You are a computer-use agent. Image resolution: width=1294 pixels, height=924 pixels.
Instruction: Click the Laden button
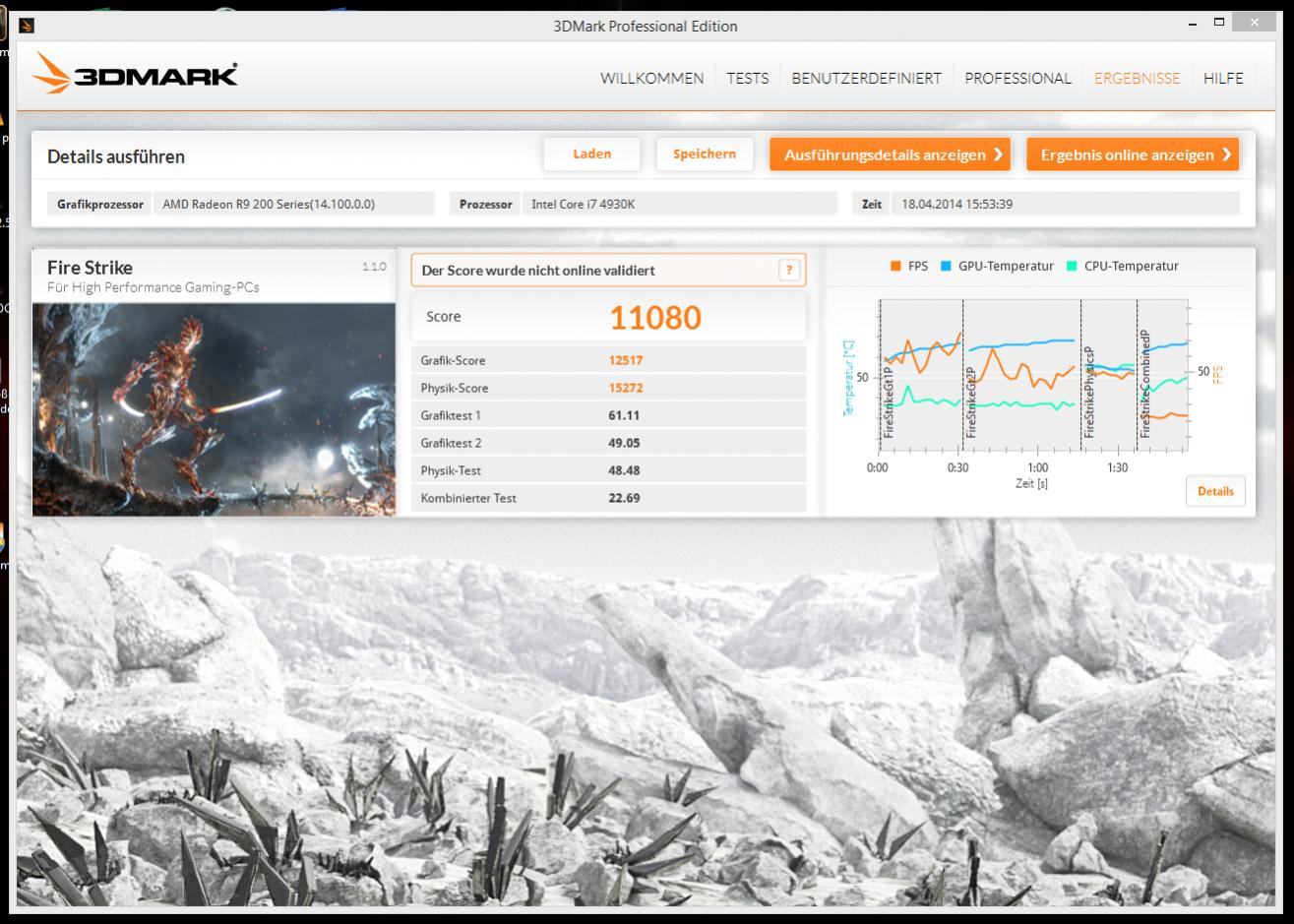tap(591, 154)
